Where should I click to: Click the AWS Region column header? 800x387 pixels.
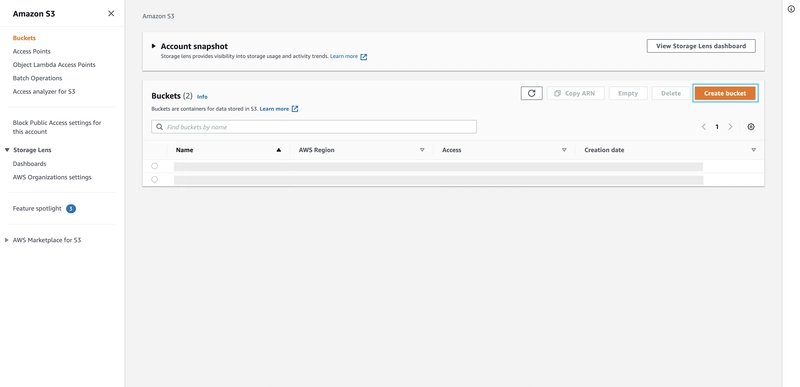tap(316, 150)
